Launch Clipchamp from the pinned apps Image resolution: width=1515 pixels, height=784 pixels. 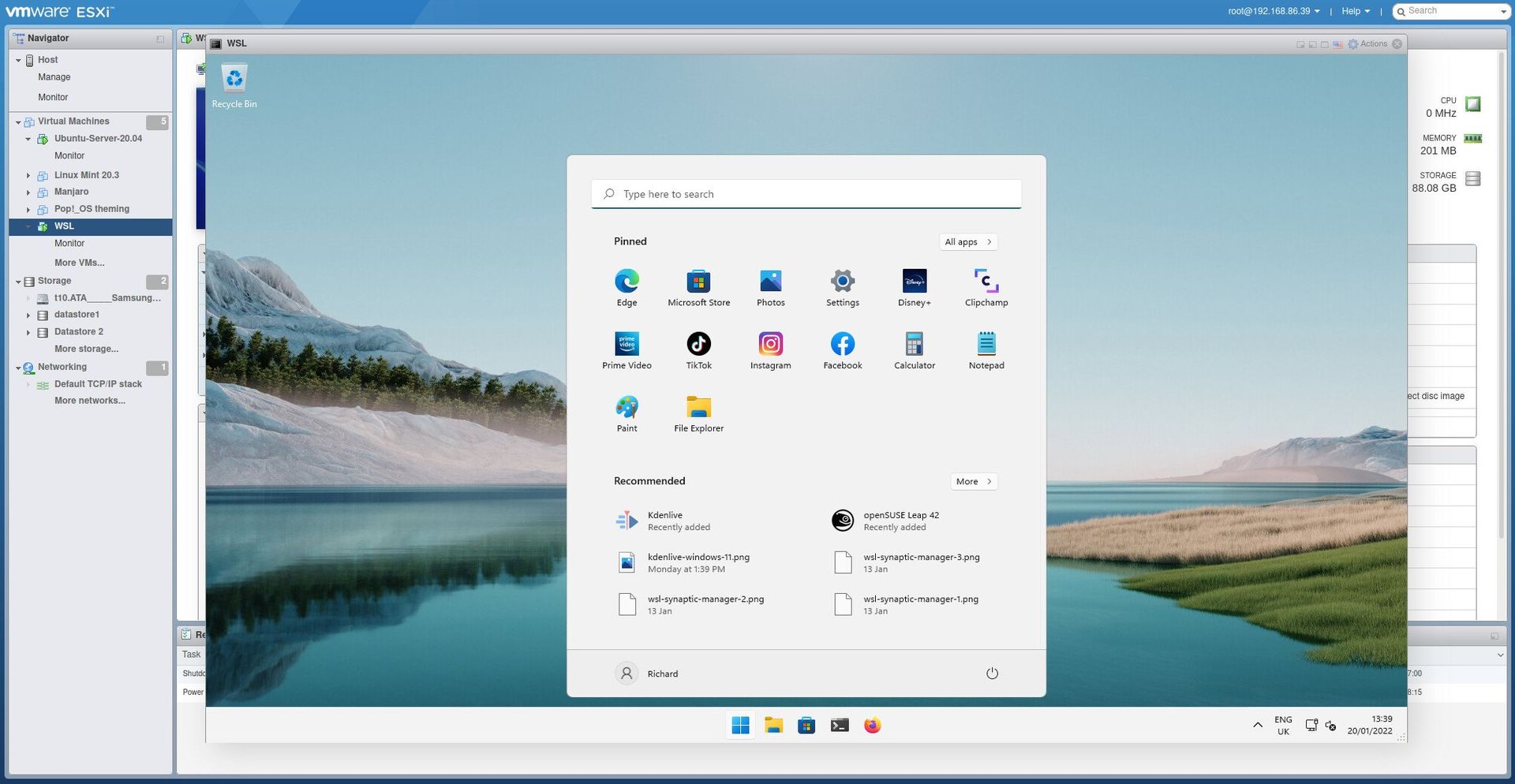click(986, 286)
